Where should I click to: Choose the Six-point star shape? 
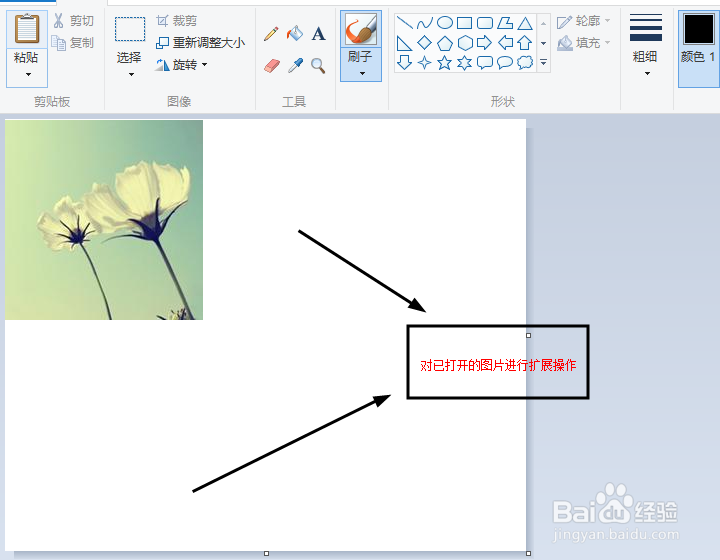point(464,62)
